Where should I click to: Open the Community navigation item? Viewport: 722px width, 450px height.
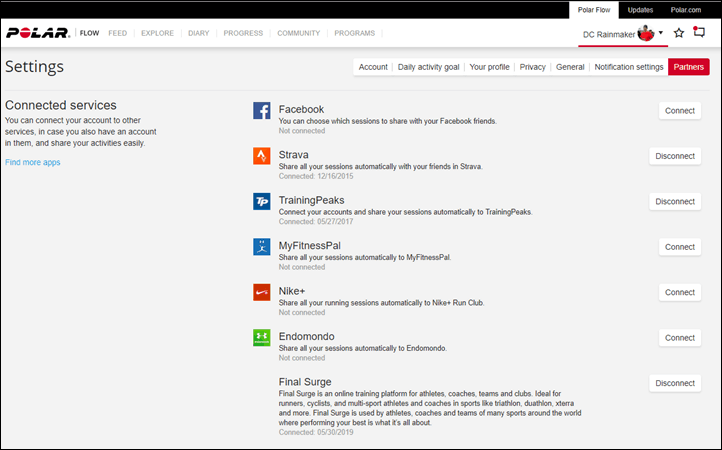[298, 33]
